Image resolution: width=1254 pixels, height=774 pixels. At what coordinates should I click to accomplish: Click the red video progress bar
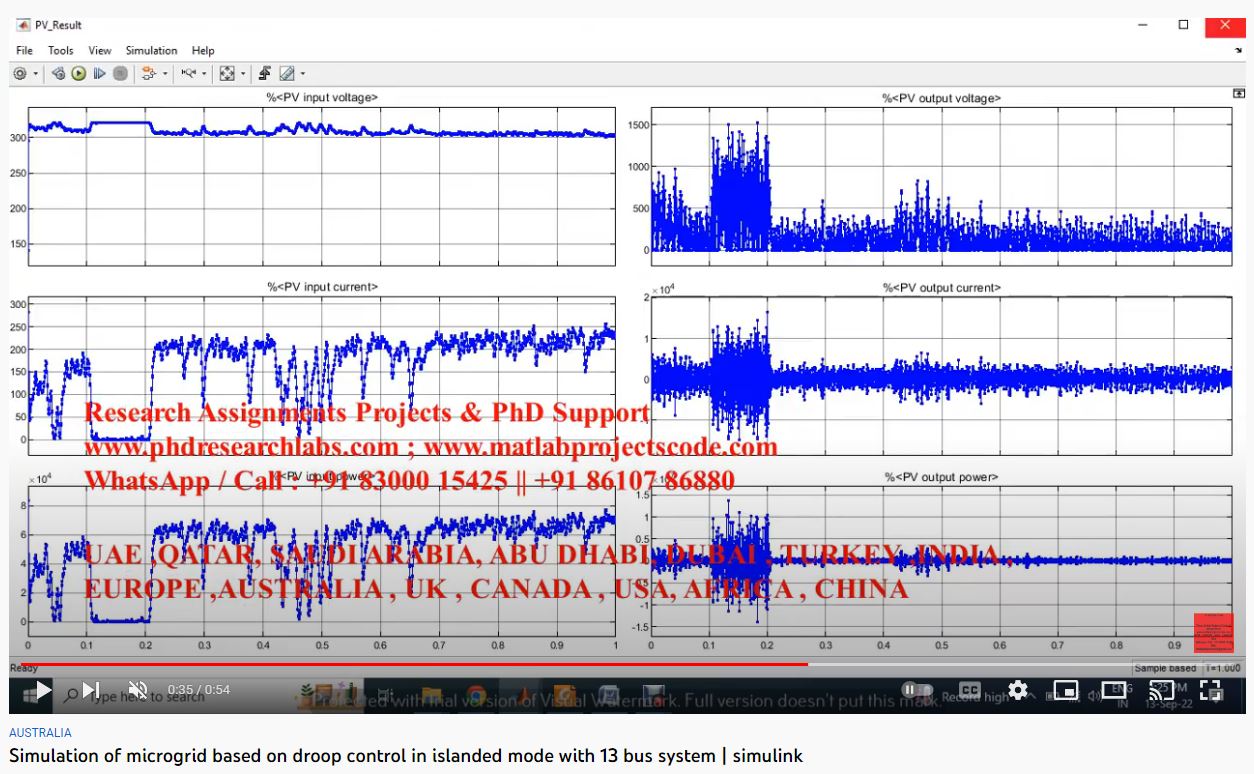[410, 664]
